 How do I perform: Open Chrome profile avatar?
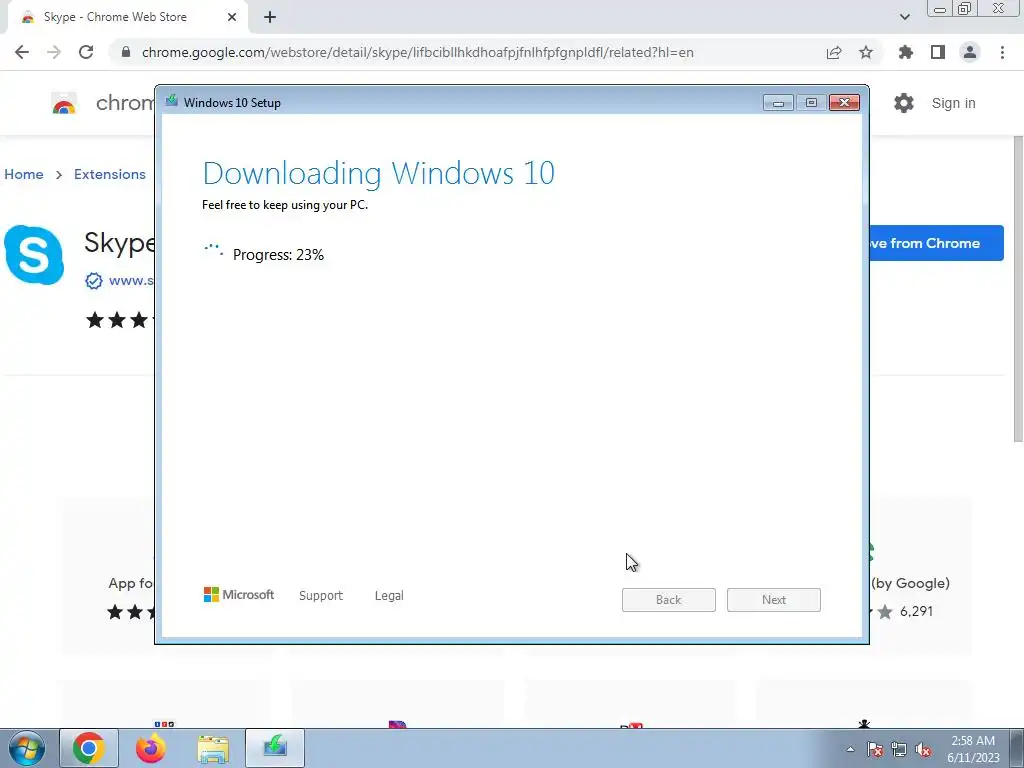[970, 52]
